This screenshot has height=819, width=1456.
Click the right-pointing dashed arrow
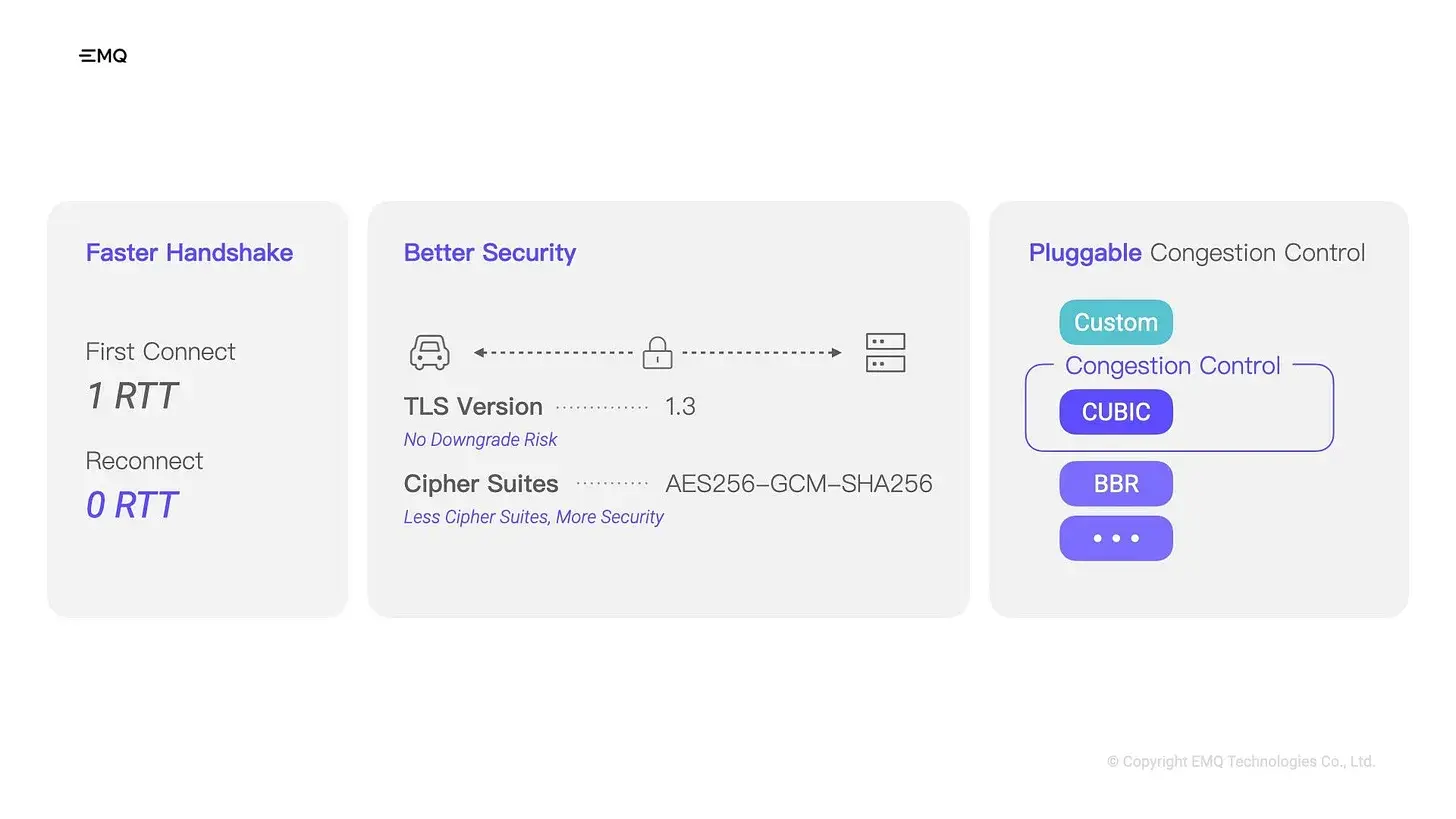pyautogui.click(x=762, y=352)
